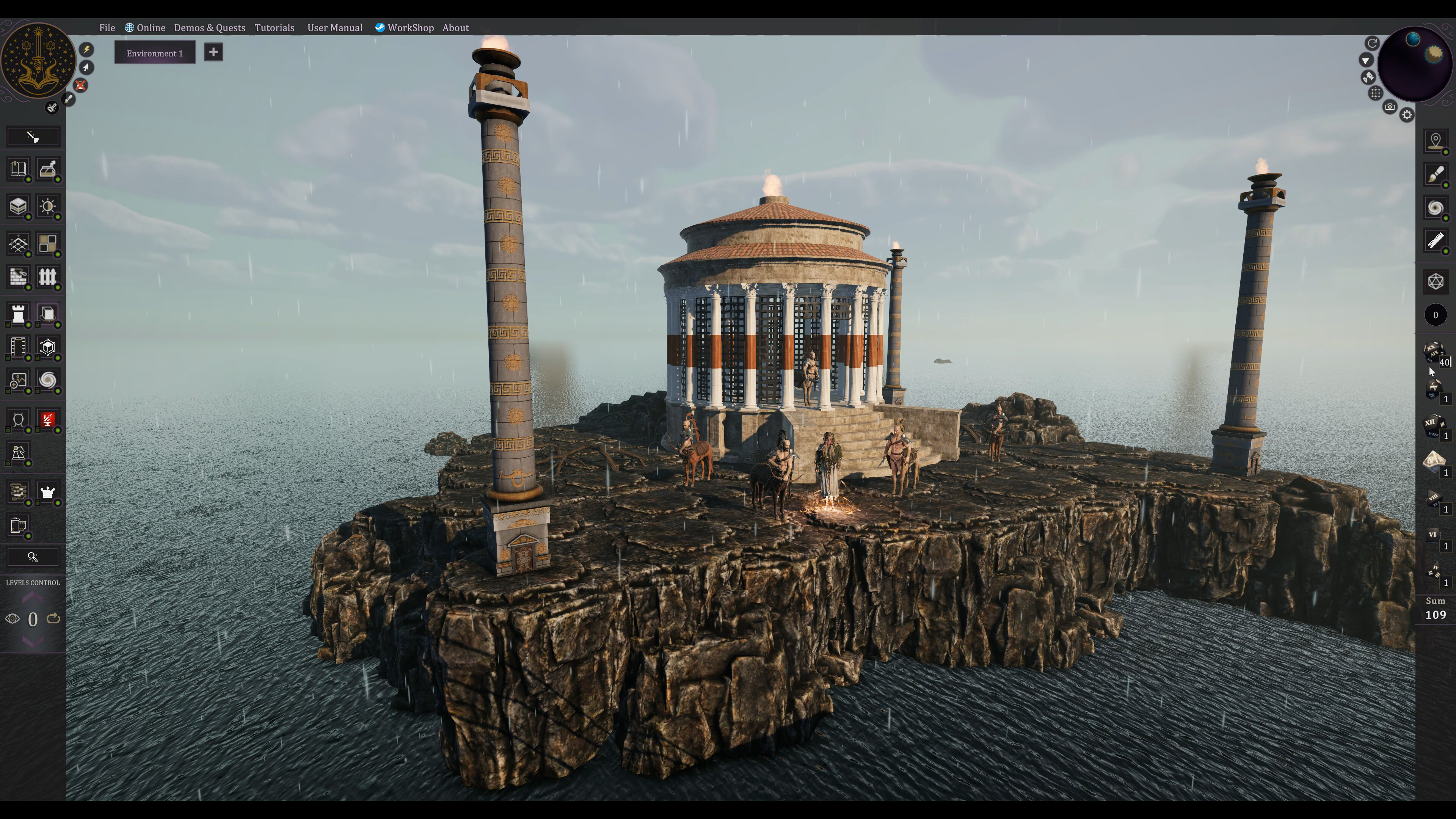Toggle the lightning bolt icon near the logo
This screenshot has height=819, width=1456.
point(86,49)
